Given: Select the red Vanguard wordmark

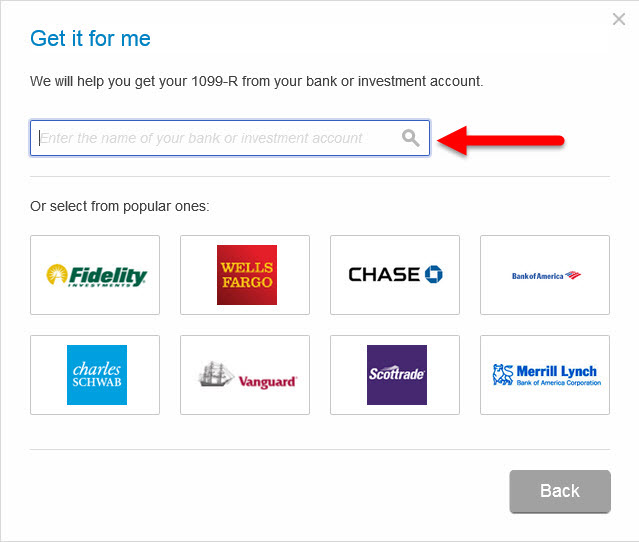Looking at the screenshot, I should tap(268, 382).
